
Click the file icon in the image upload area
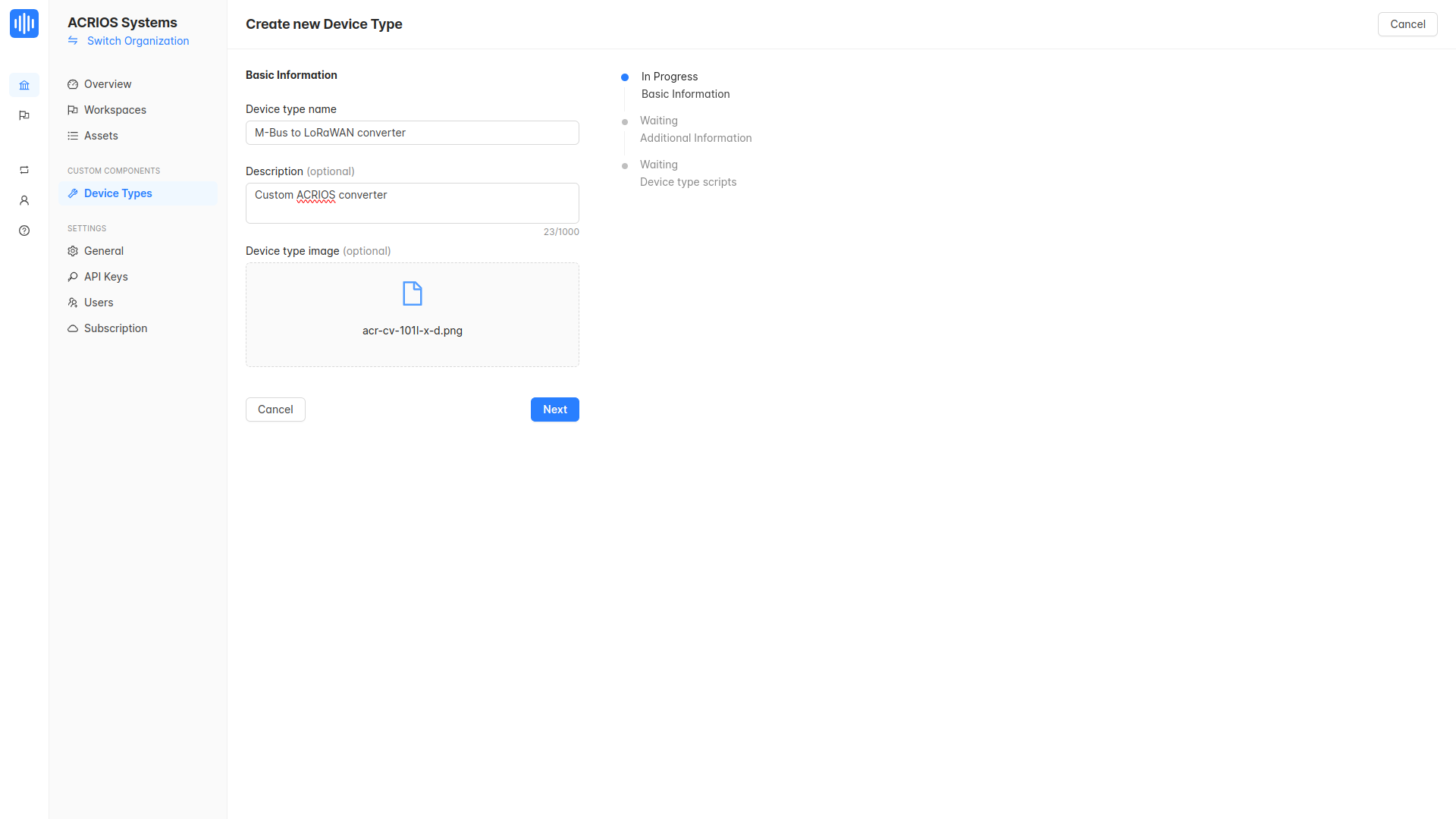[x=412, y=293]
